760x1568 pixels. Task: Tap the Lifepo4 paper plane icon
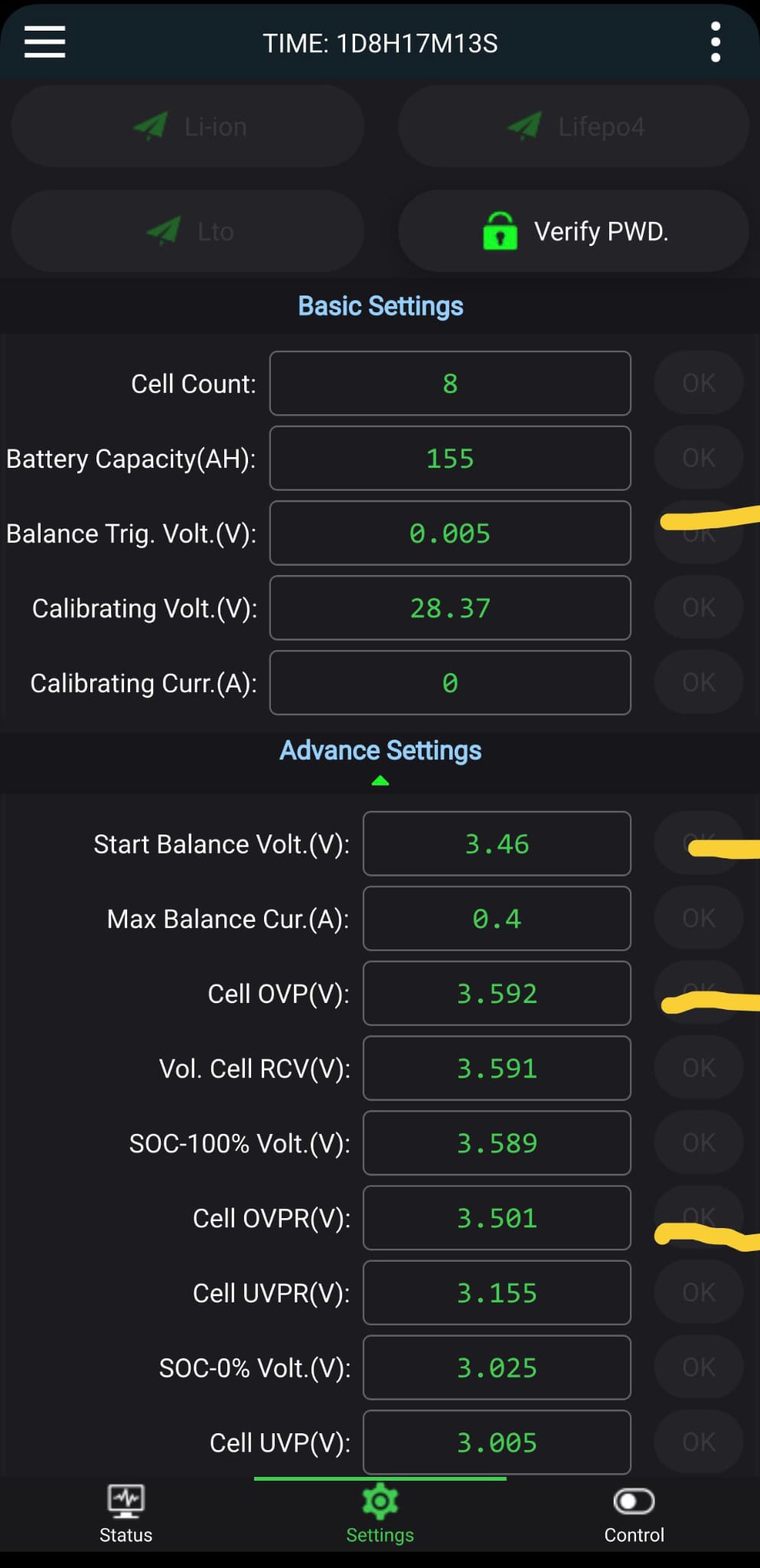tap(524, 126)
